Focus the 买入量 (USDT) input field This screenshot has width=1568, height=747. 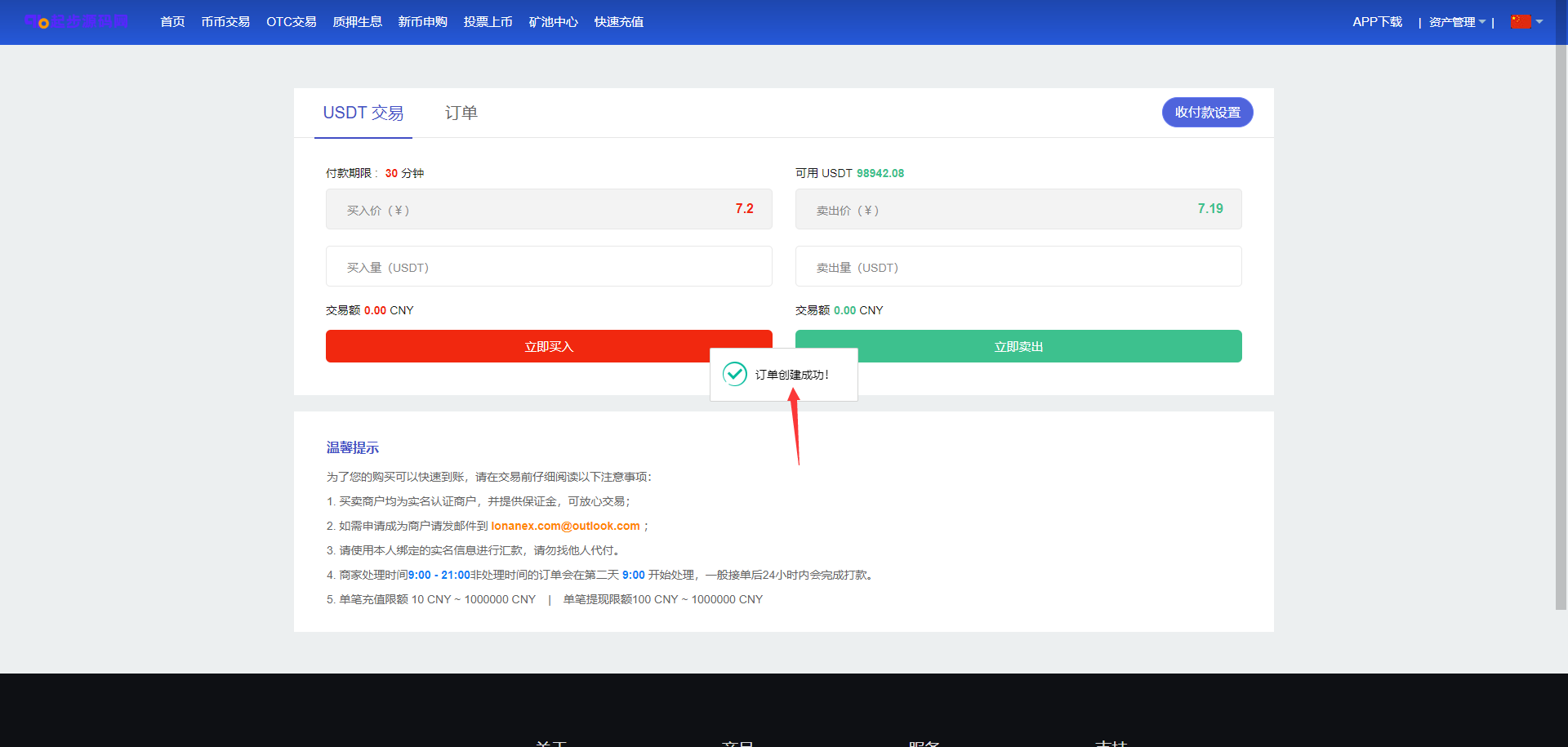click(x=549, y=267)
